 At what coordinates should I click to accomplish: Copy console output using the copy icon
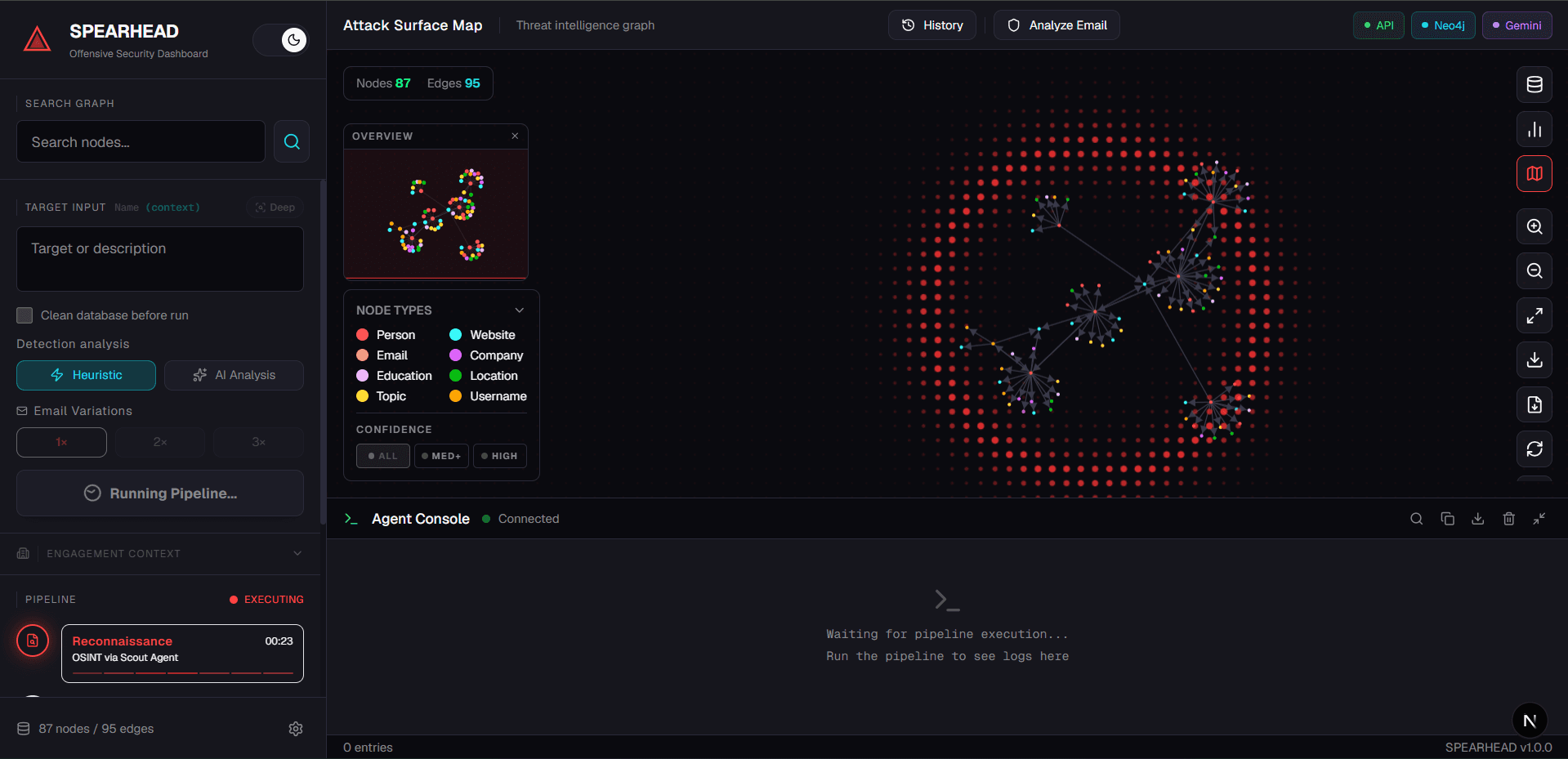pos(1447,519)
